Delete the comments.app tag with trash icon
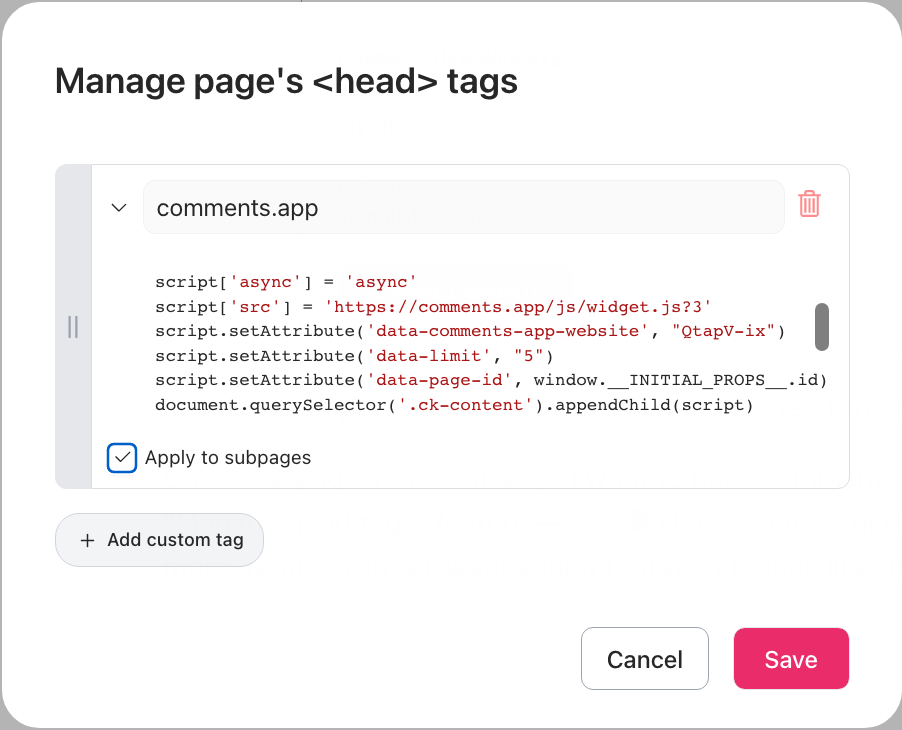The width and height of the screenshot is (902, 730). (x=809, y=204)
